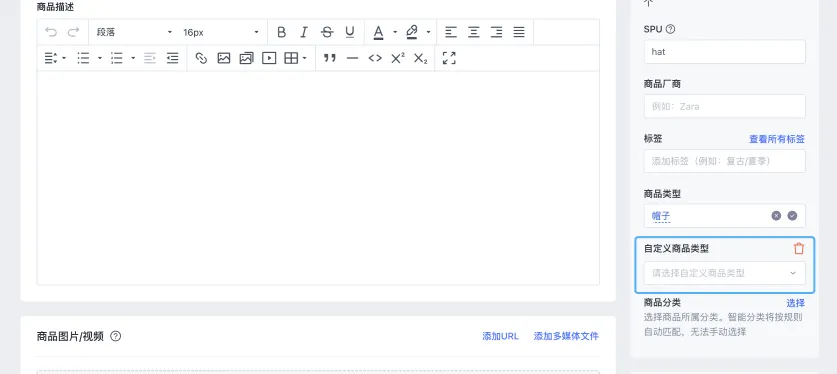Viewport: 837px width, 374px height.
Task: Apply superscript formatting
Action: (x=398, y=58)
